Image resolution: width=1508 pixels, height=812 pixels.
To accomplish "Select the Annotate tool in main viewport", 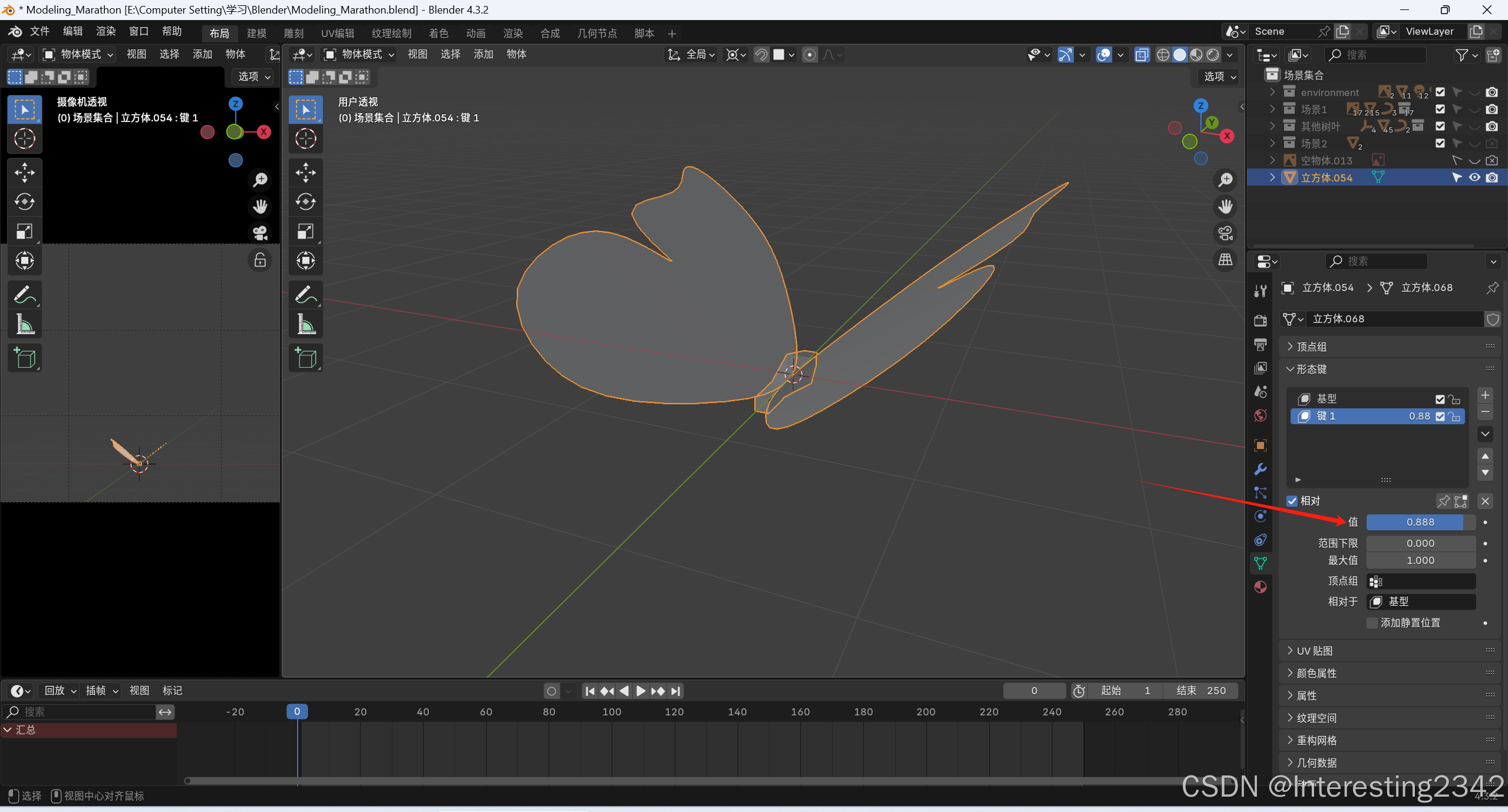I will pyautogui.click(x=305, y=294).
